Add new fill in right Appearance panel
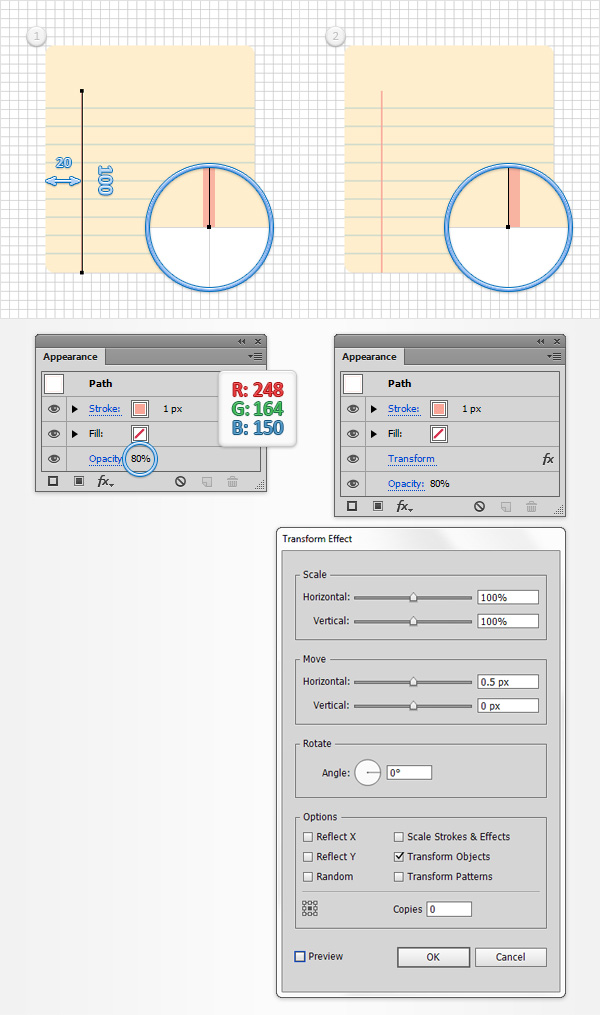600x1015 pixels. point(377,506)
